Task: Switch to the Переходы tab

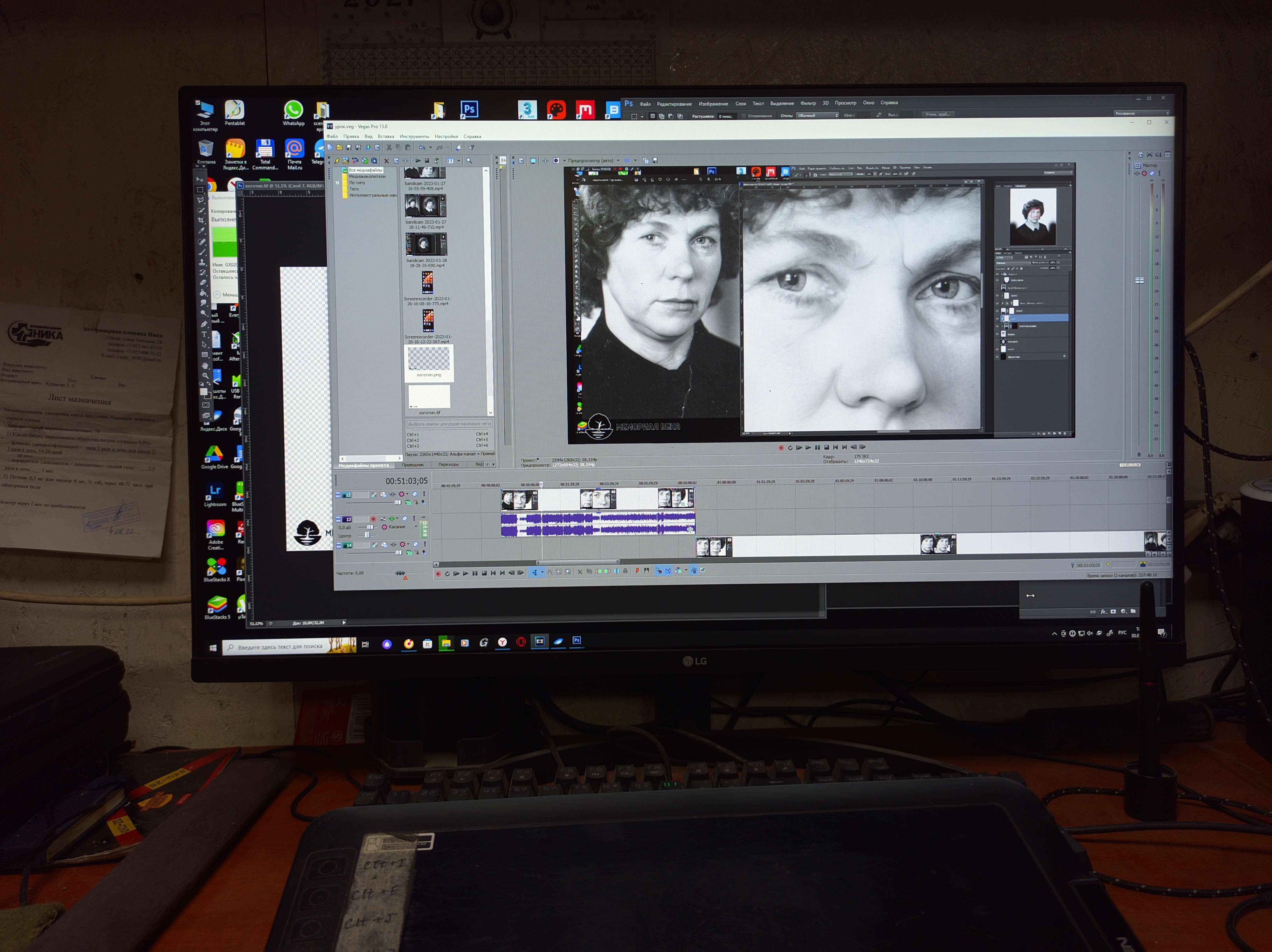Action: [x=448, y=464]
